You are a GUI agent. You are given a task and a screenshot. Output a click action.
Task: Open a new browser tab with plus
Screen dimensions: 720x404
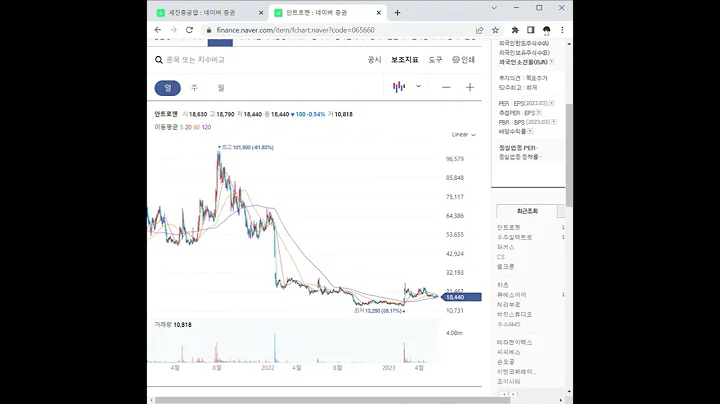click(398, 13)
